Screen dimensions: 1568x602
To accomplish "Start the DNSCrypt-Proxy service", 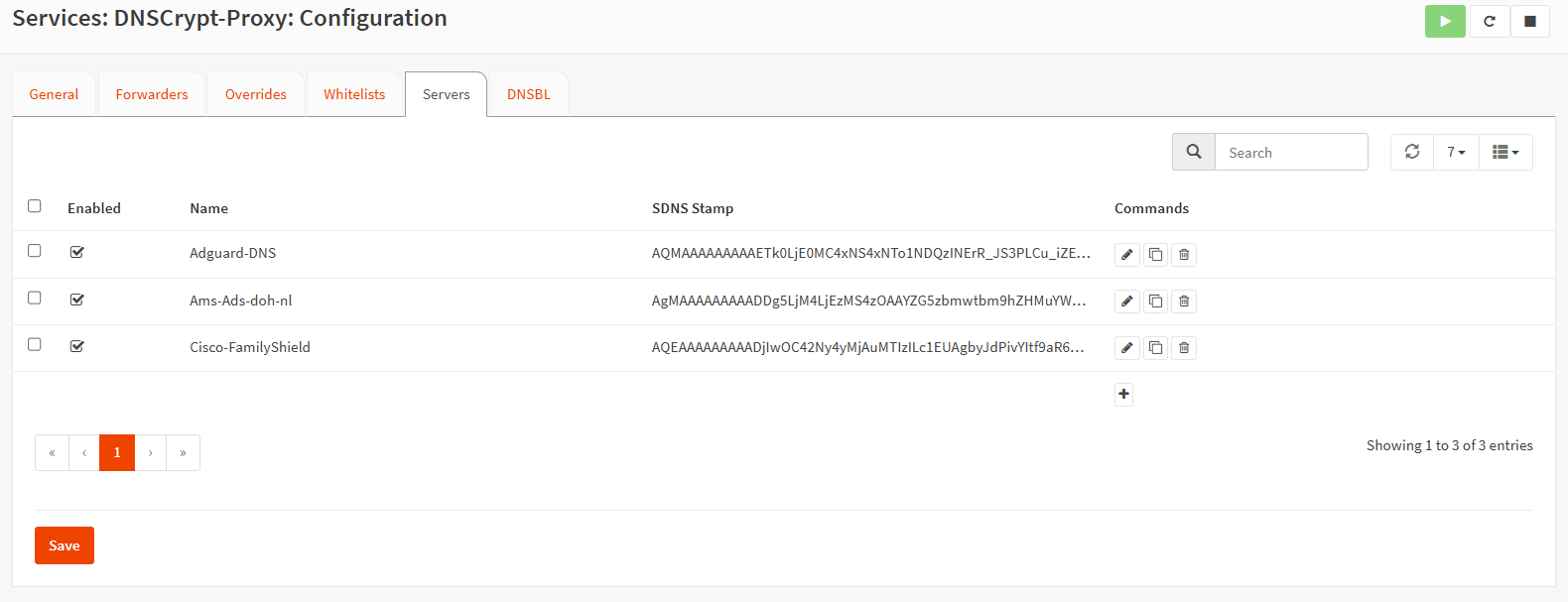I will click(x=1445, y=21).
